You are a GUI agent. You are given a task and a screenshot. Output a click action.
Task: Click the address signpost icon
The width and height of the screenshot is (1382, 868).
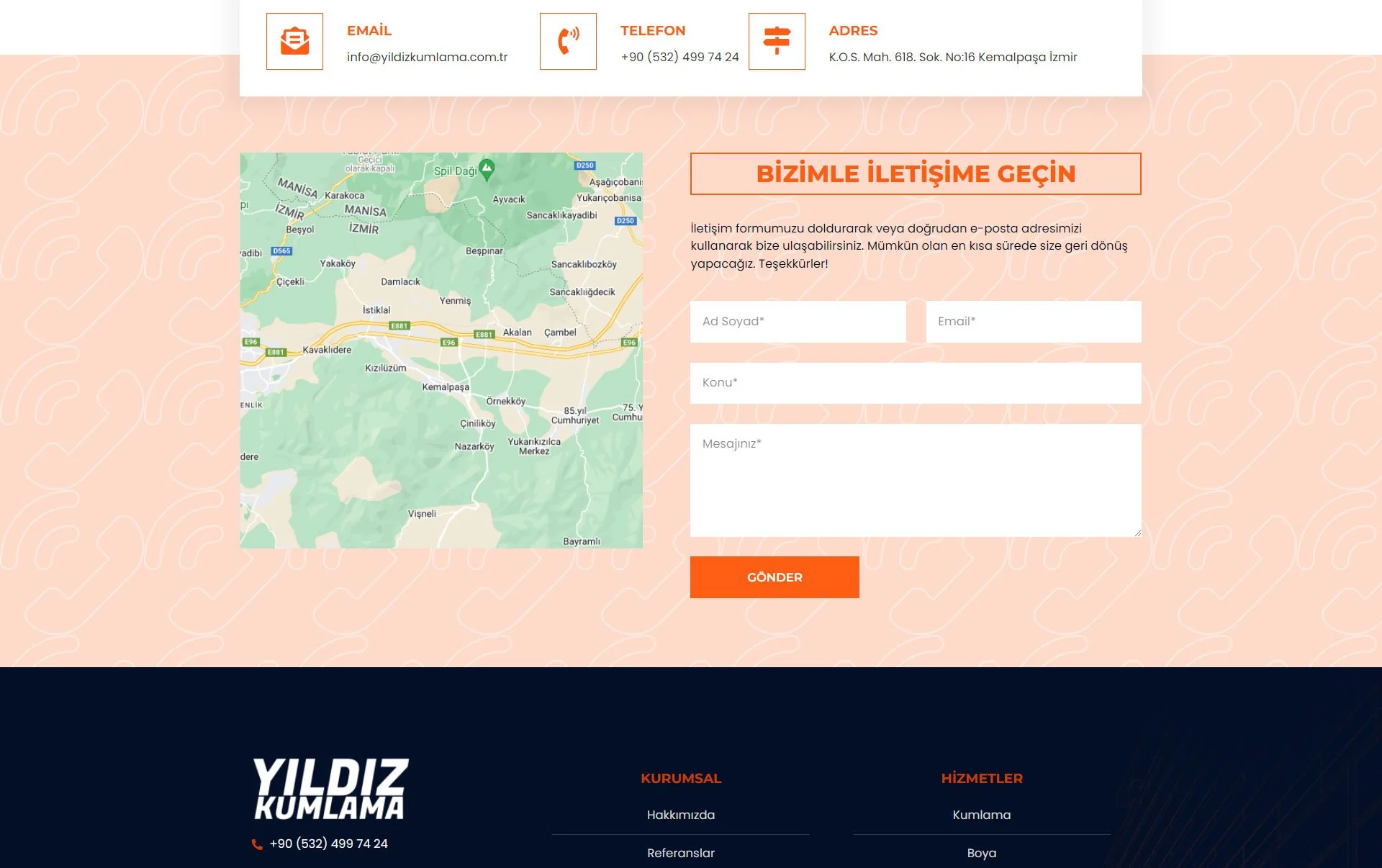point(777,41)
